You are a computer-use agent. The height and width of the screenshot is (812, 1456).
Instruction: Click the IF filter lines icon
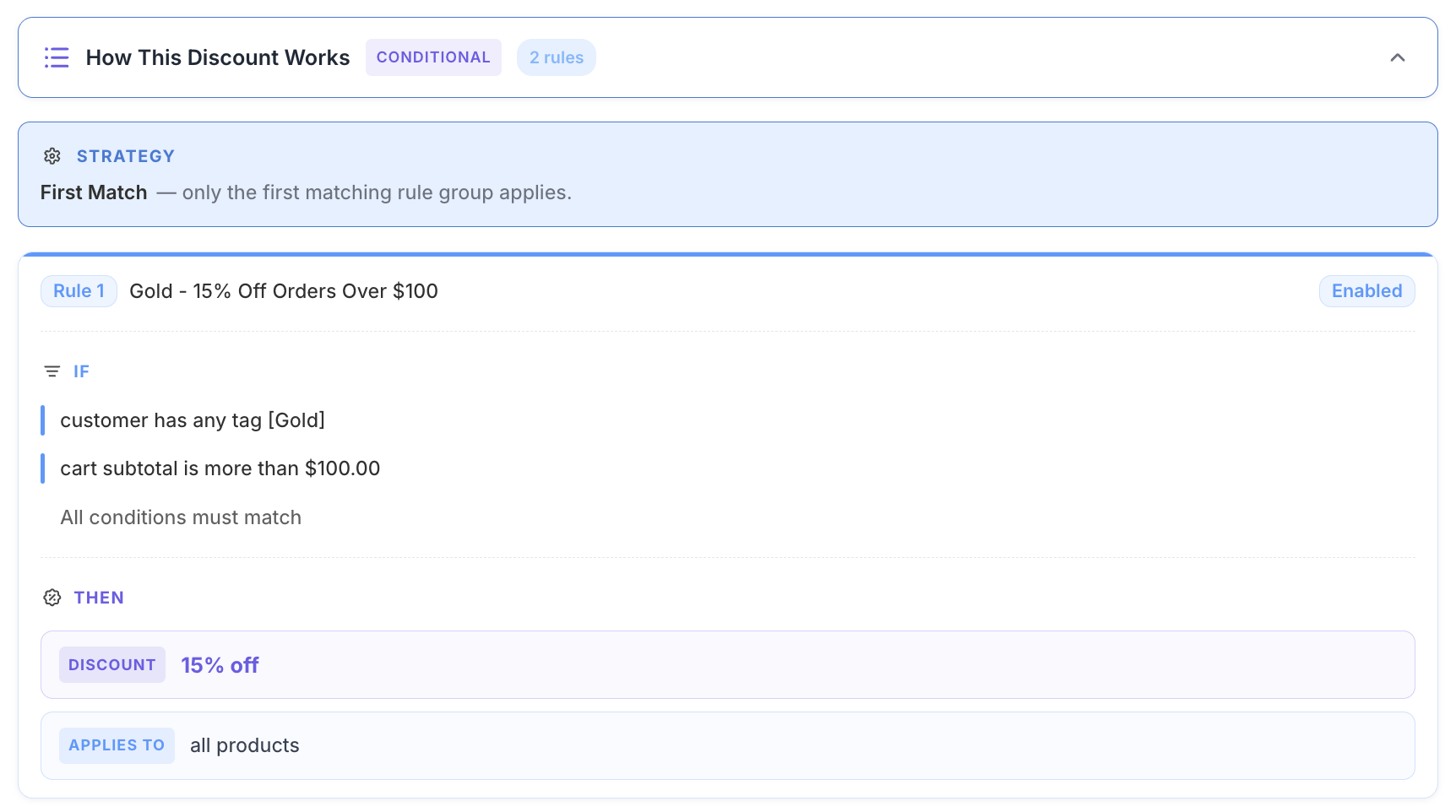pyautogui.click(x=52, y=371)
